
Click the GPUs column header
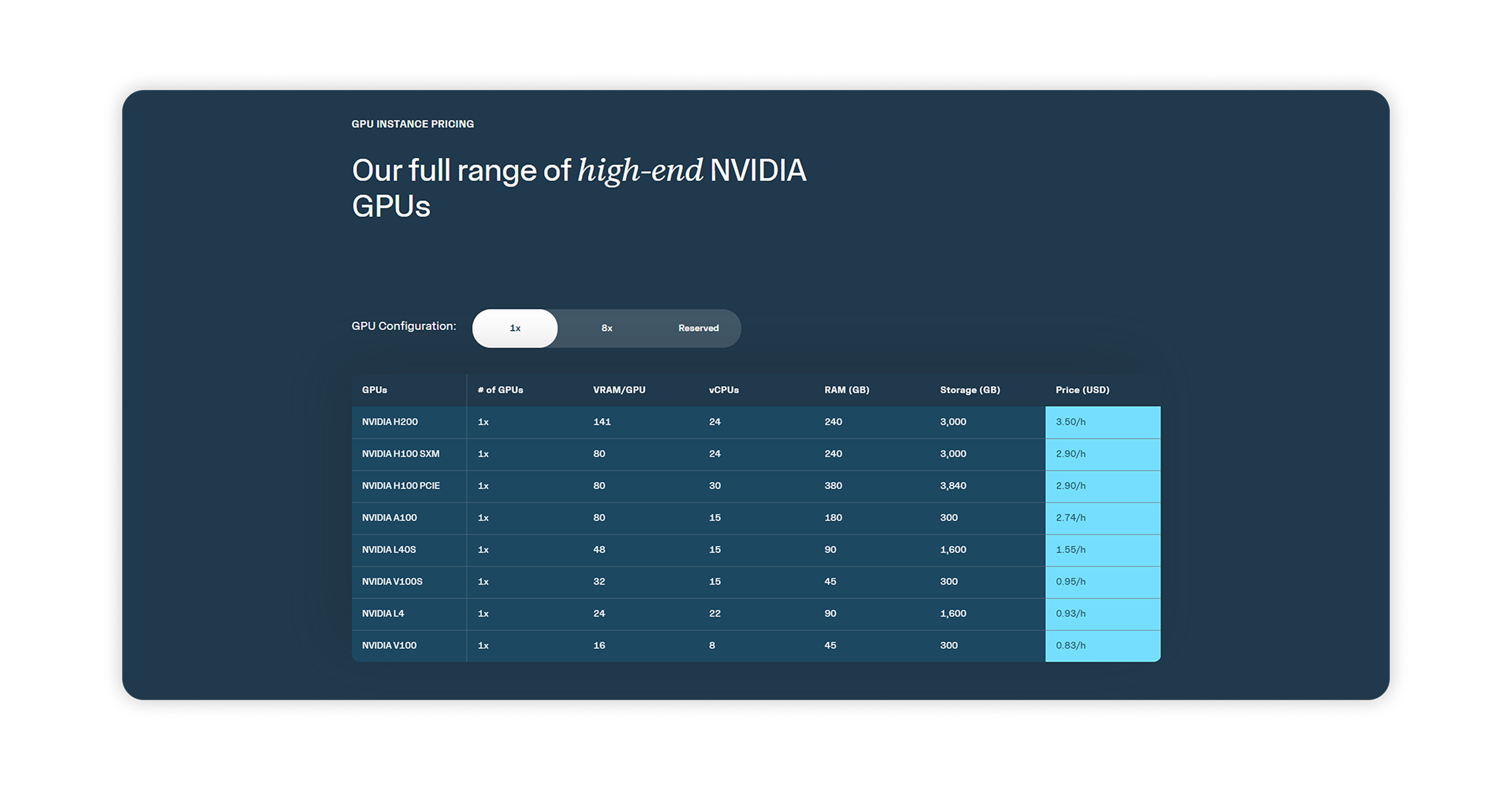pos(374,390)
